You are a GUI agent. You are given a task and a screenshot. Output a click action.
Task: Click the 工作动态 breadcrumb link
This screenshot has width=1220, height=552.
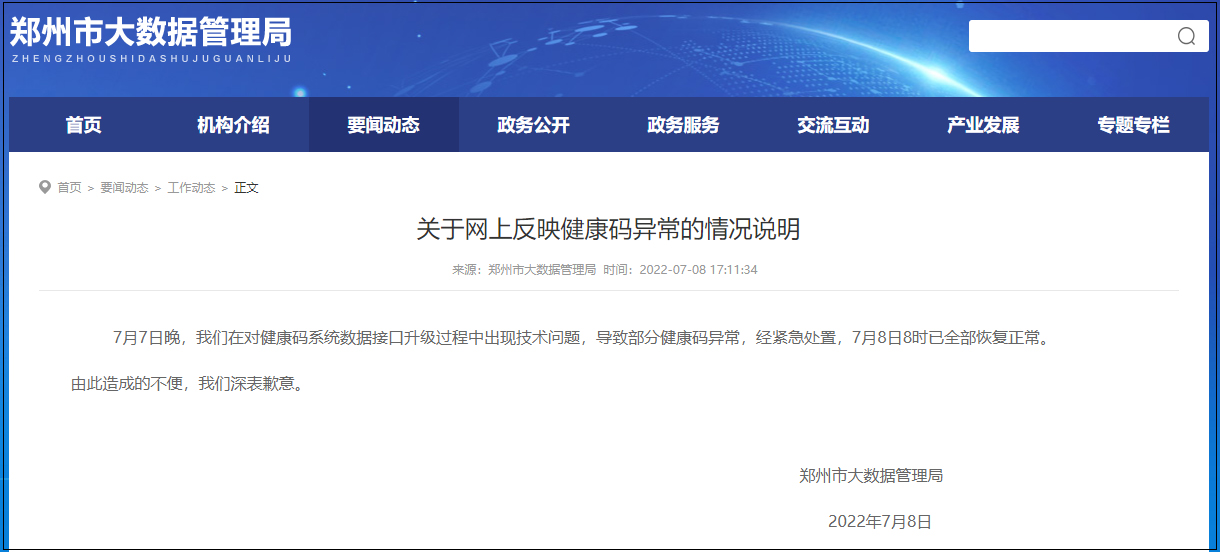tap(191, 188)
